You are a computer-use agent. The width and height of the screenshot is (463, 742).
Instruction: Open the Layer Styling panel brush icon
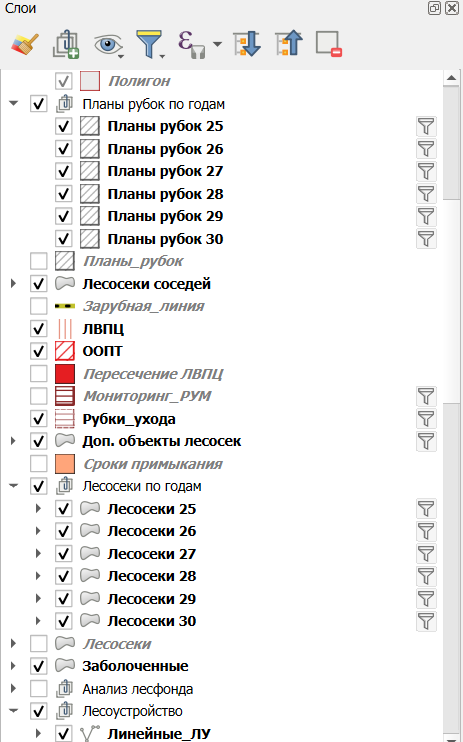(x=25, y=44)
